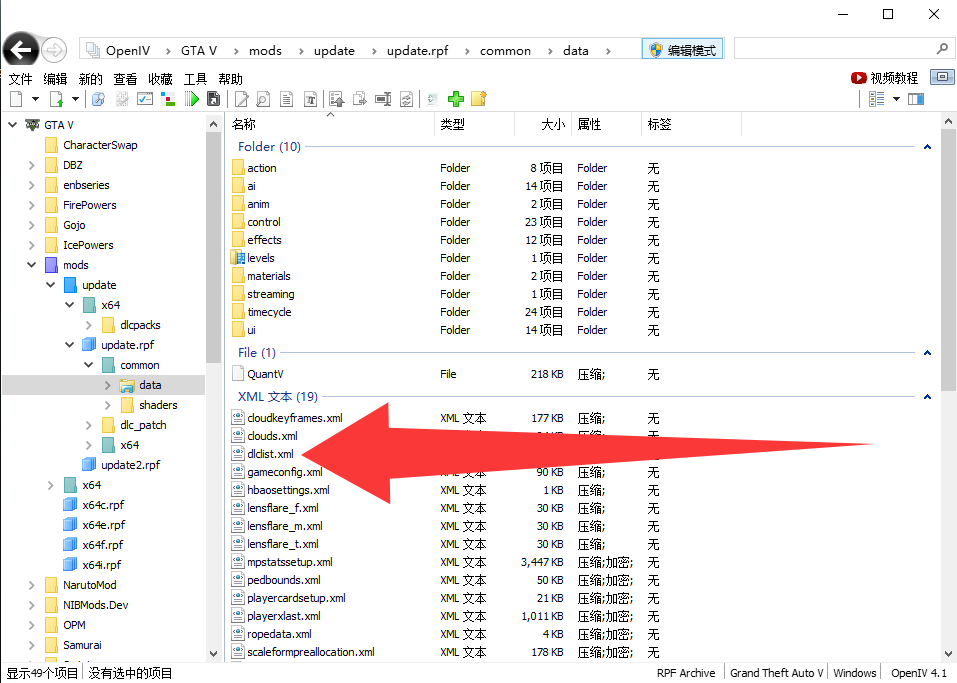The image size is (957, 683).
Task: Expand the shaders tree node
Action: pyautogui.click(x=107, y=405)
